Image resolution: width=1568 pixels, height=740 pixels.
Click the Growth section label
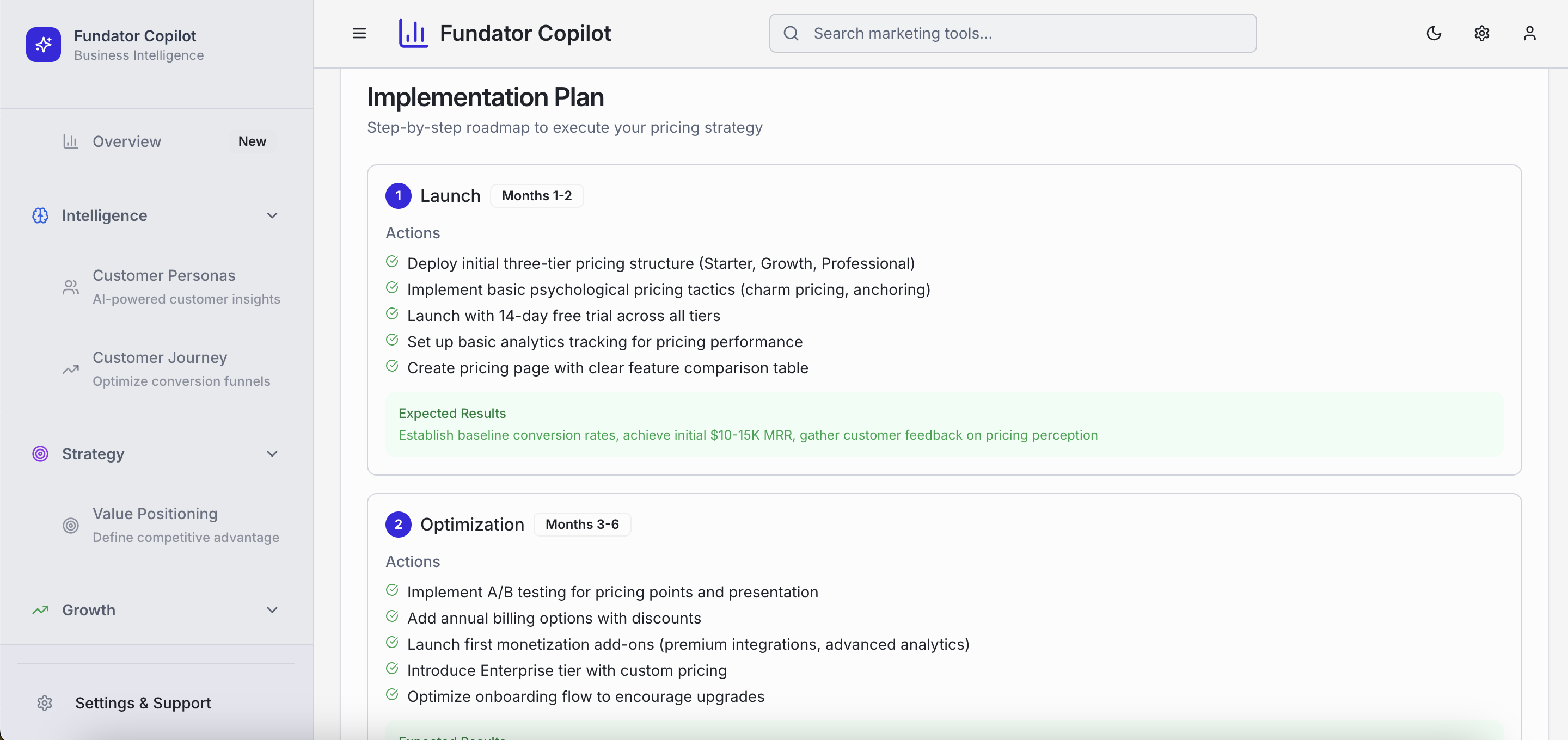pos(89,610)
